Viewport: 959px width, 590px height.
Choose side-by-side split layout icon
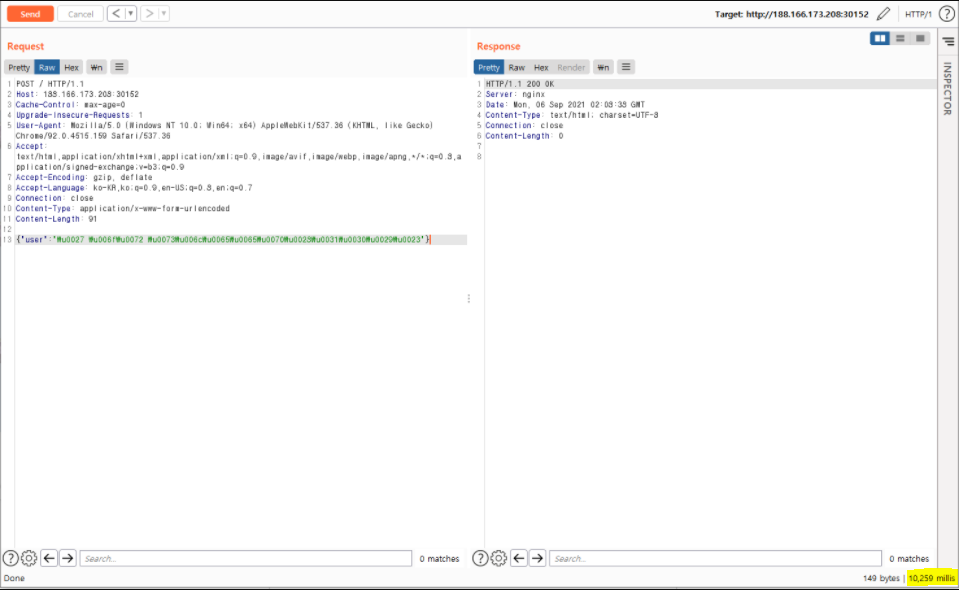coord(880,39)
